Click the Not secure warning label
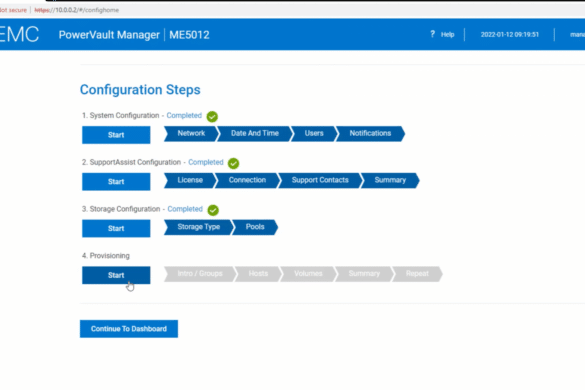 (13, 10)
